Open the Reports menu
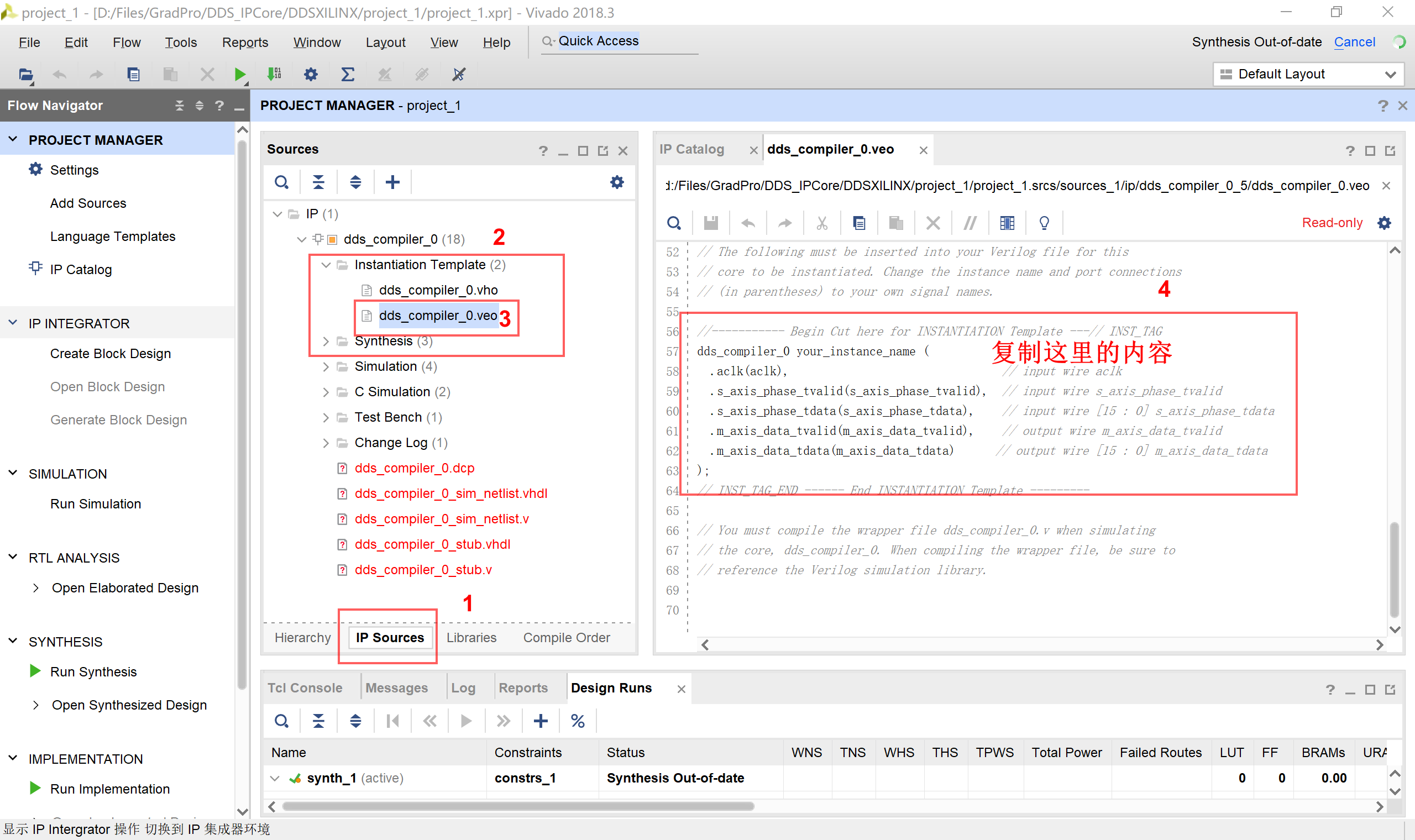 [x=244, y=43]
